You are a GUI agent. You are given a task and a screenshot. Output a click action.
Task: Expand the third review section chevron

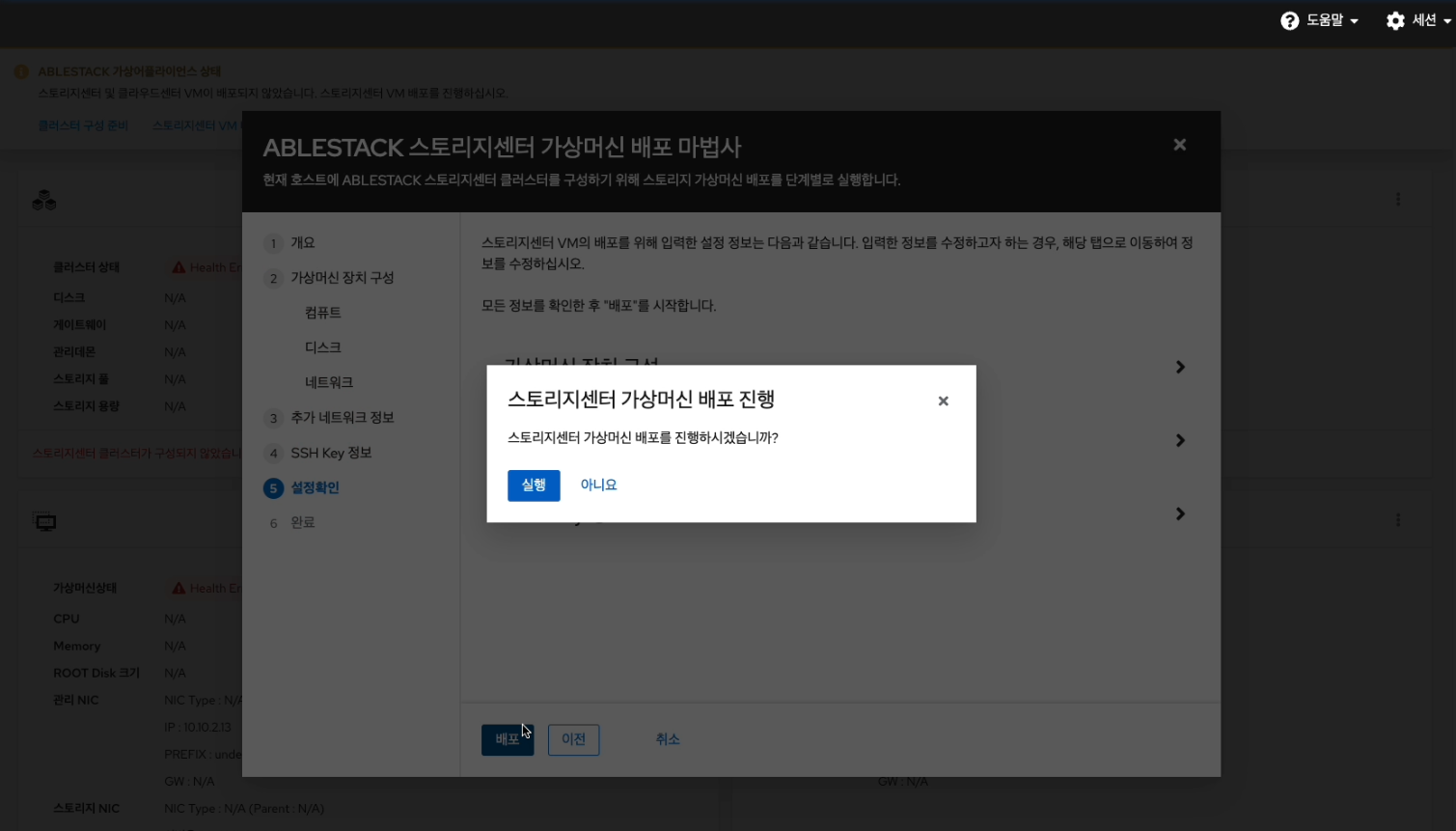click(1180, 513)
